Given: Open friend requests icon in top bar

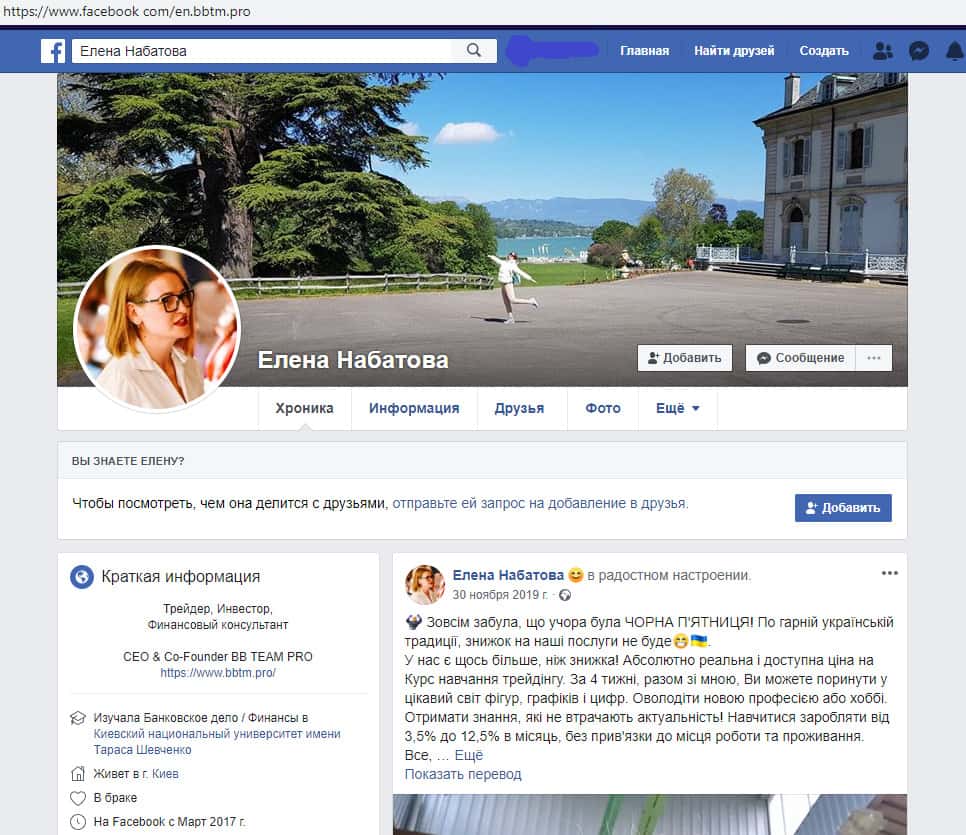Looking at the screenshot, I should (x=882, y=51).
